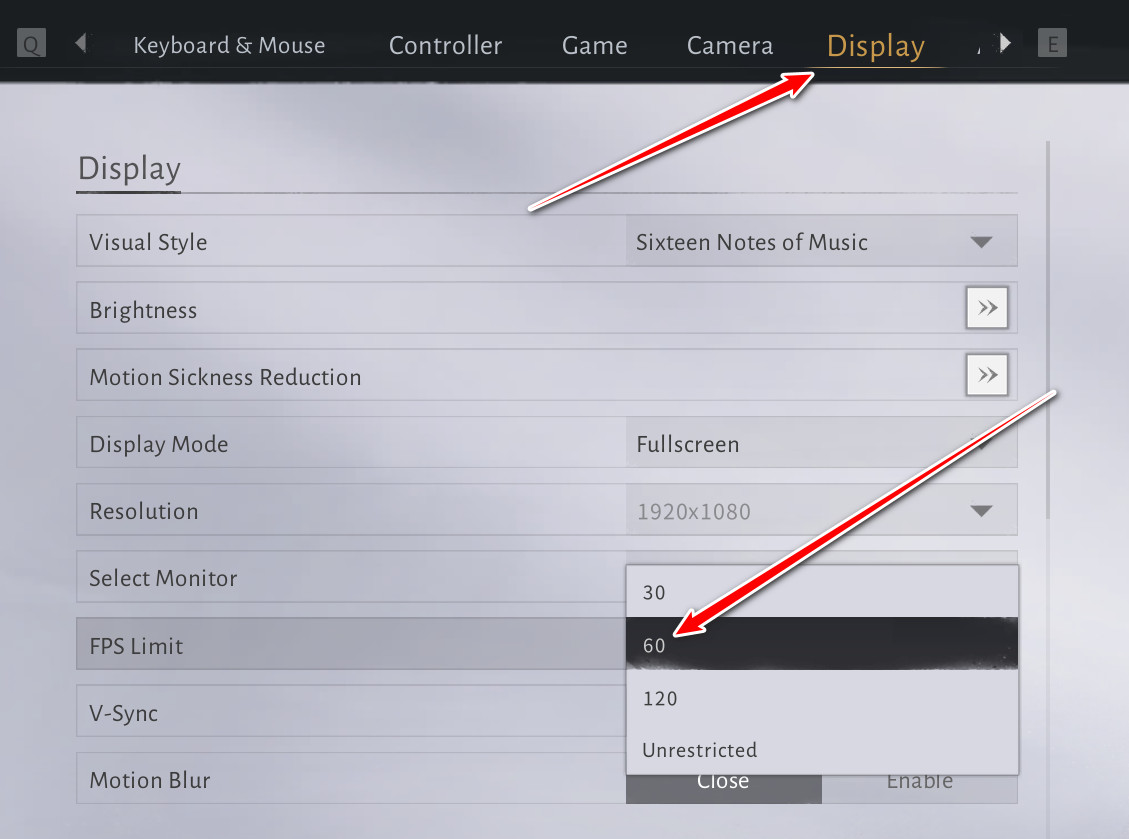This screenshot has width=1129, height=839.
Task: Choose 30 in FPS Limit list
Action: [x=821, y=592]
